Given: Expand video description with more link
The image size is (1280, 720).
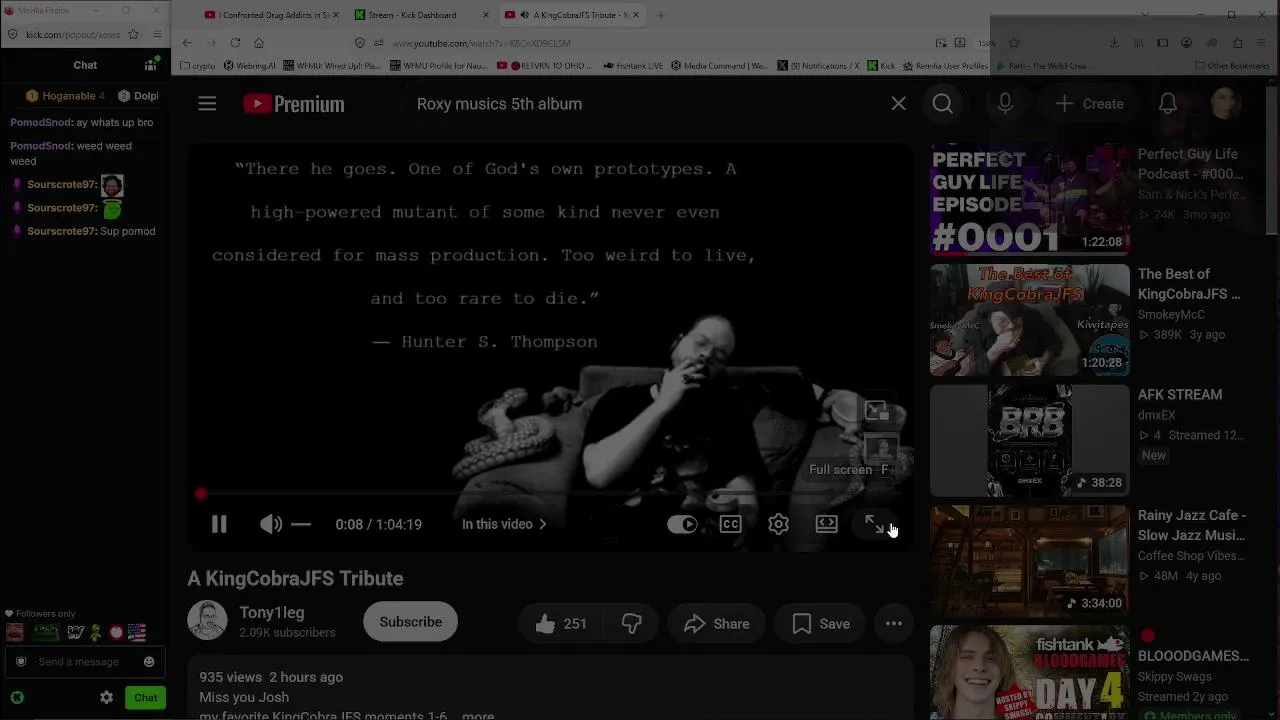Looking at the screenshot, I should coord(478,716).
